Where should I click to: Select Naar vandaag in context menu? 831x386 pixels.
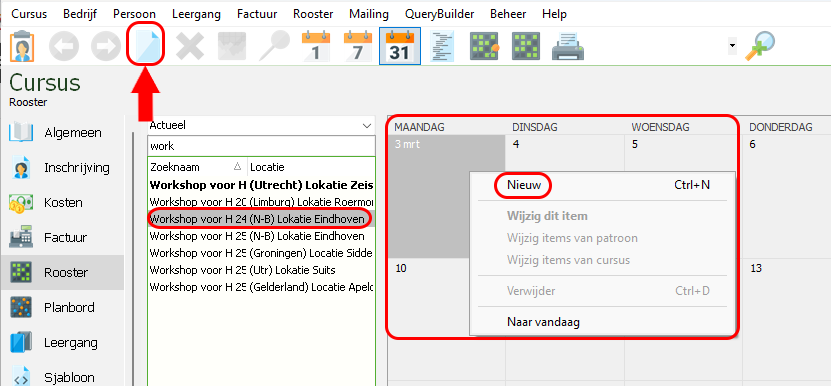coord(543,321)
